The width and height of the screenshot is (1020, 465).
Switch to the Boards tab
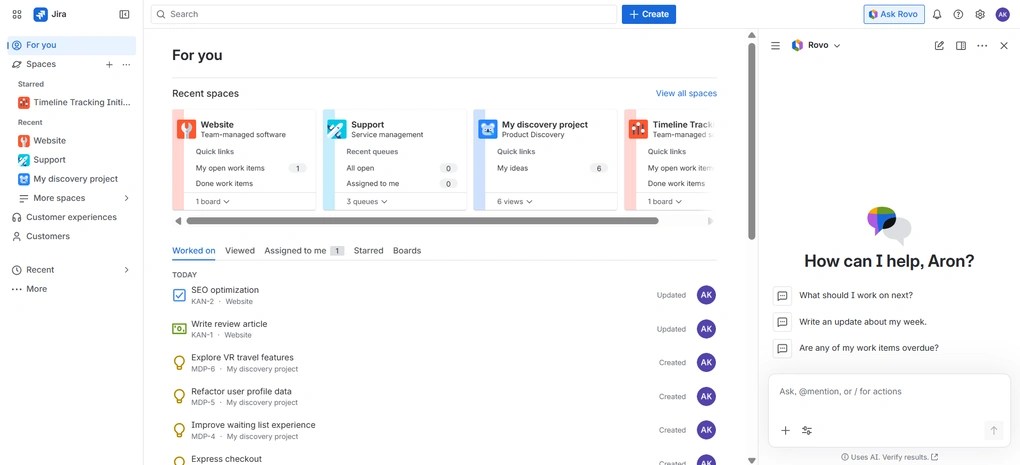click(x=407, y=250)
